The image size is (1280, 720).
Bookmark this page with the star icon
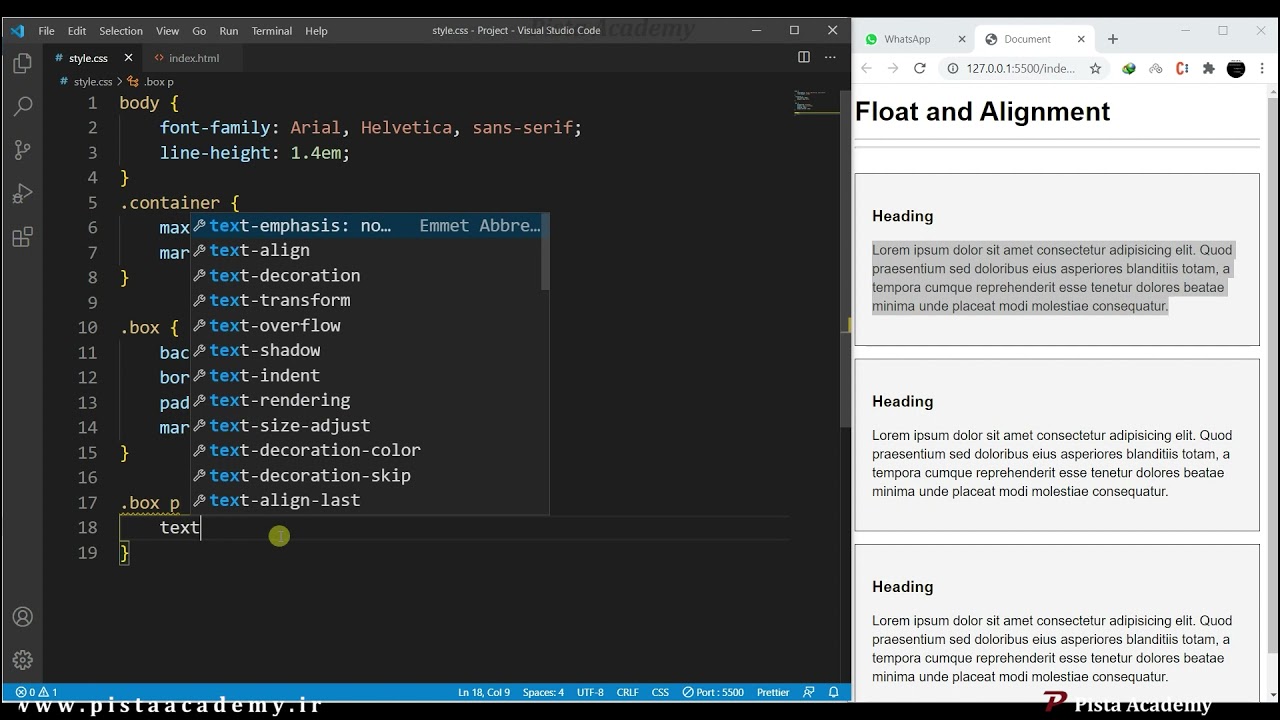[1095, 69]
